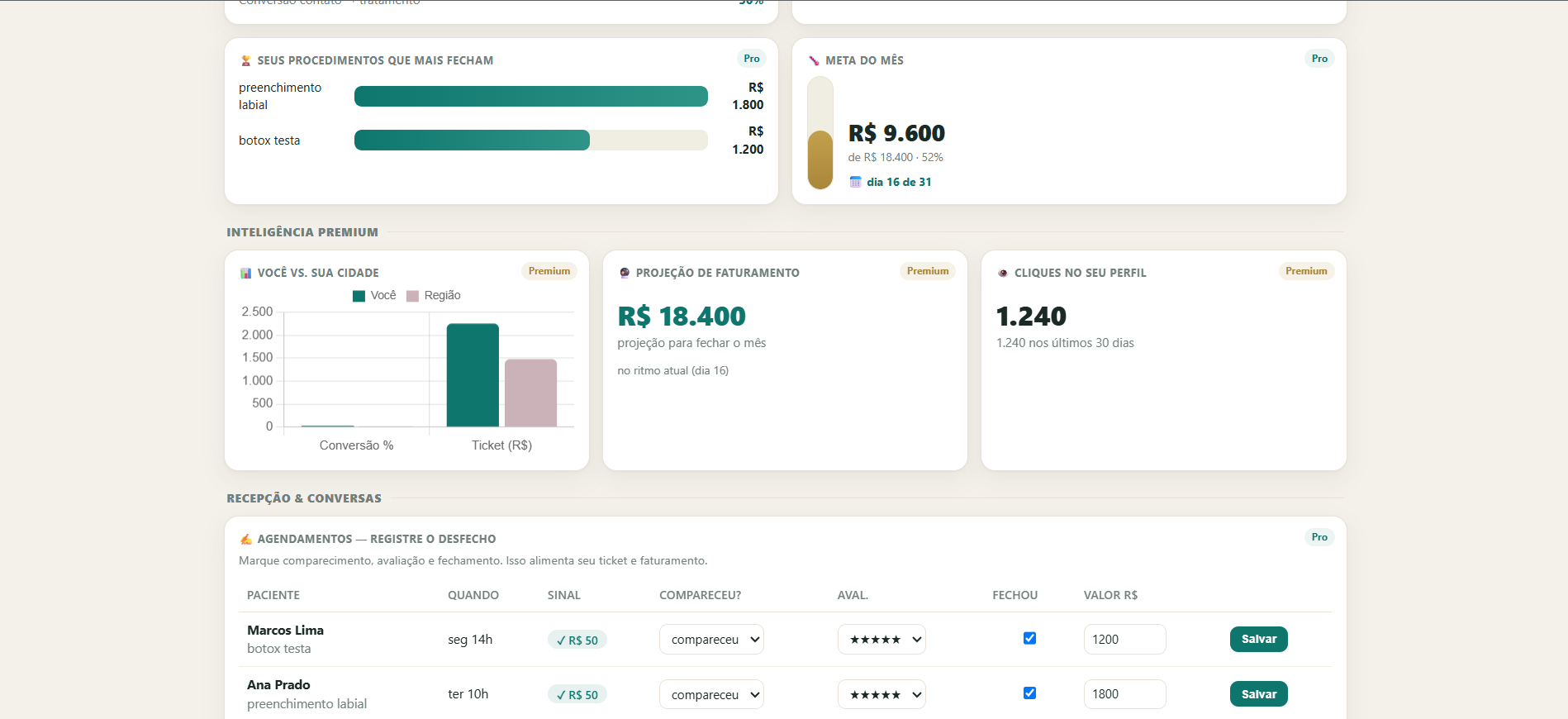The image size is (1568, 719).
Task: Click the COMPARECEU? column header
Action: [700, 595]
